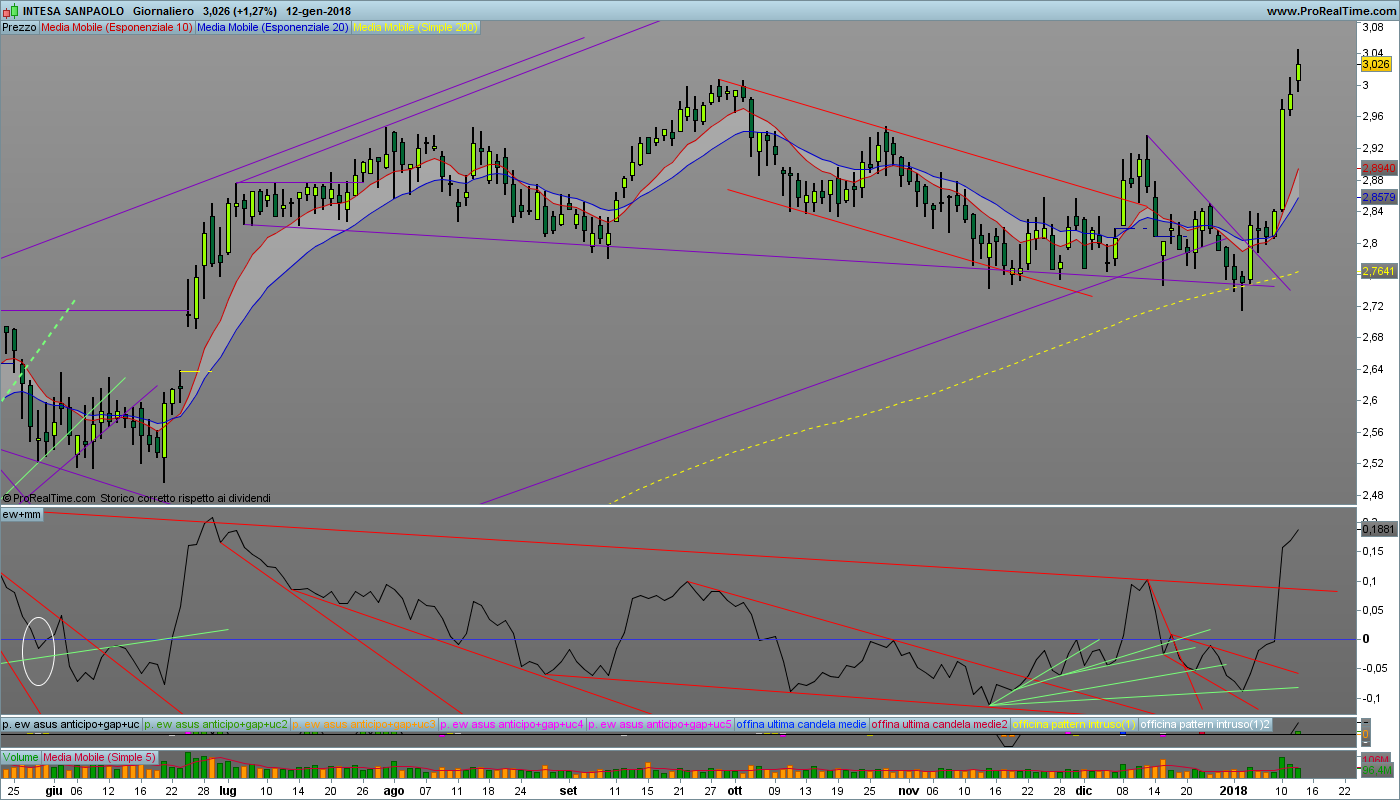Click the Volume indicator label

pos(20,757)
